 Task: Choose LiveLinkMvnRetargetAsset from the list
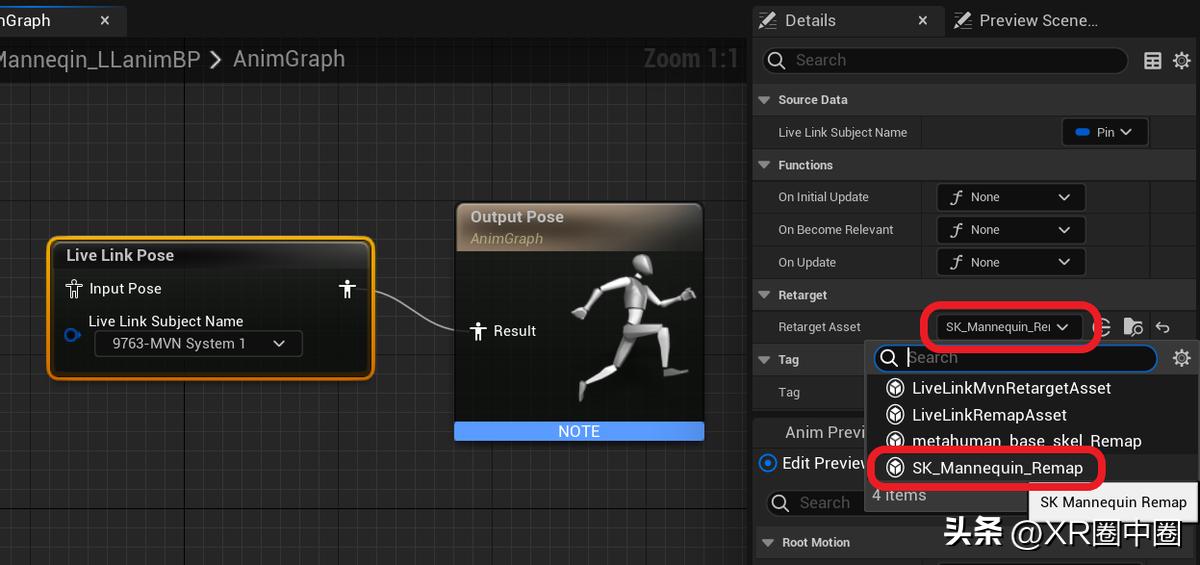[1010, 388]
